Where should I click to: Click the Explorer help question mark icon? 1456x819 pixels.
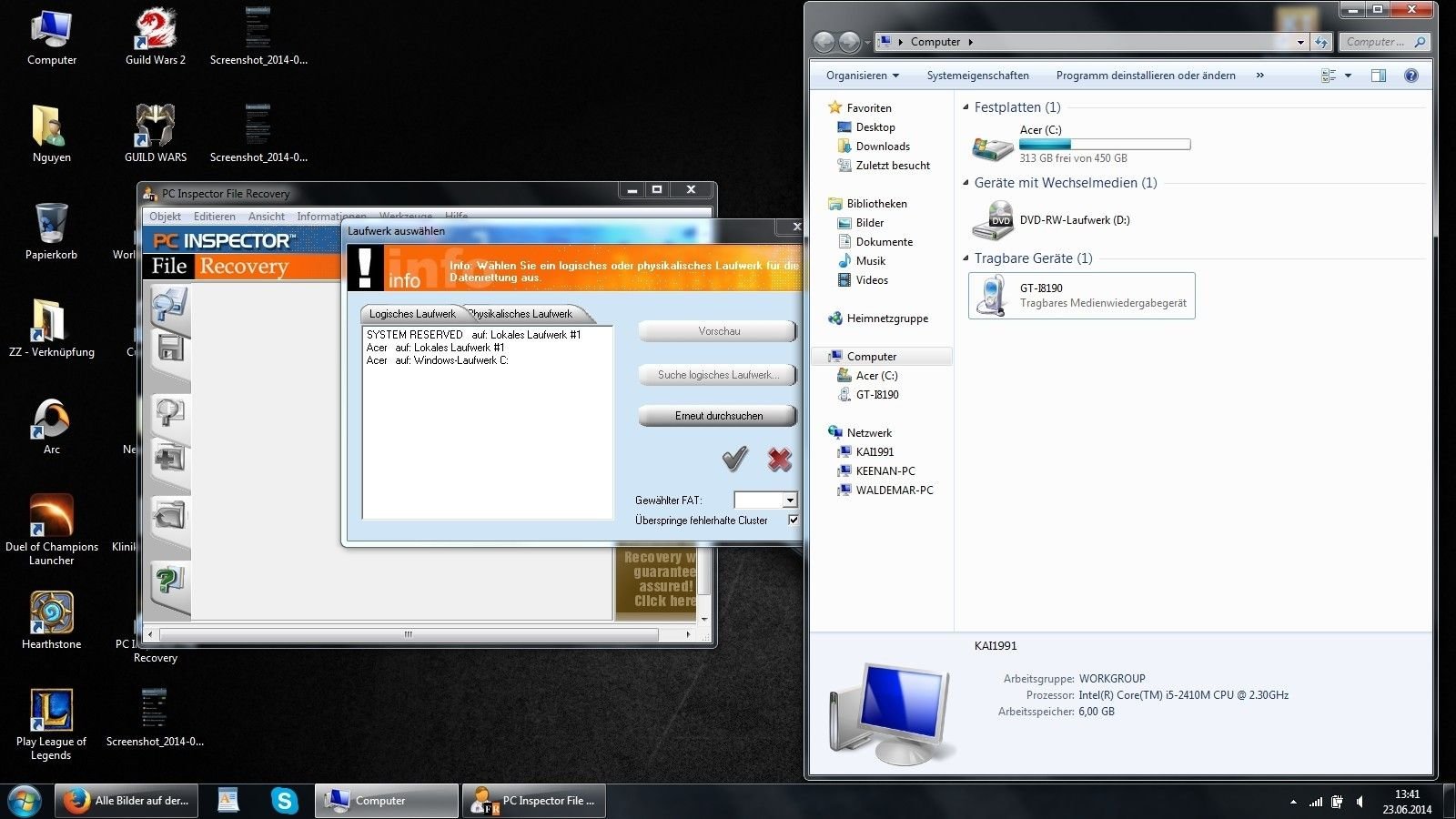[x=1411, y=76]
